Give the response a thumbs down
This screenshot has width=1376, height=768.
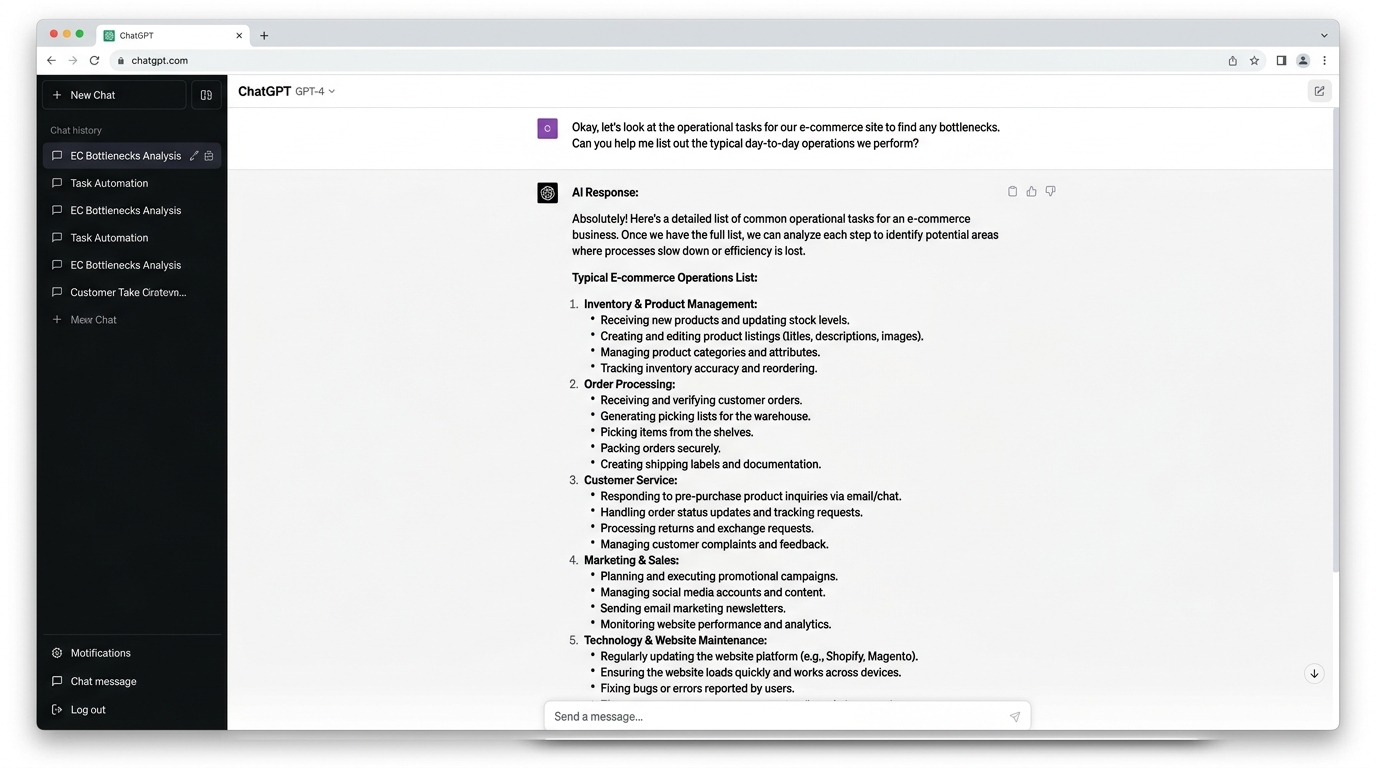click(x=1050, y=191)
